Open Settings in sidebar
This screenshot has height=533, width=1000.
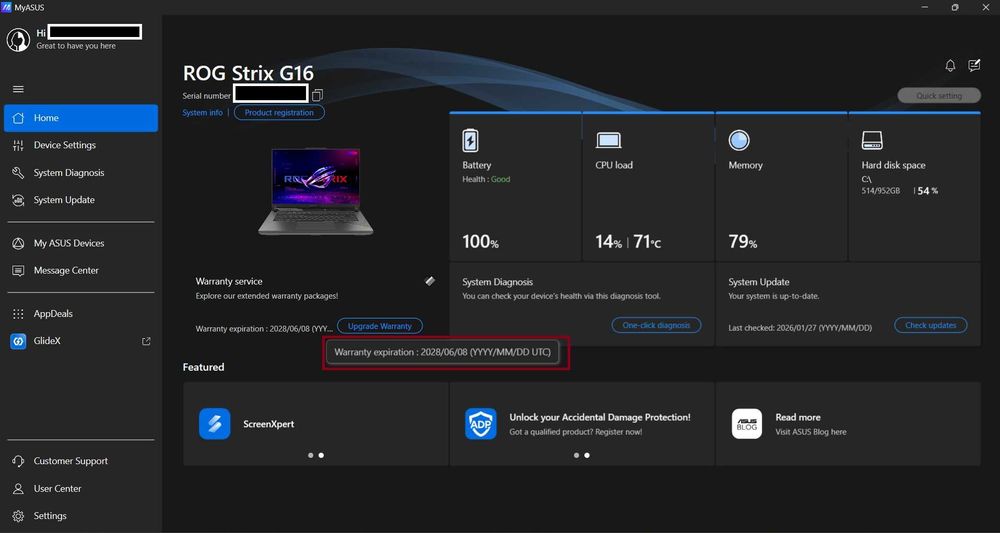click(81, 516)
